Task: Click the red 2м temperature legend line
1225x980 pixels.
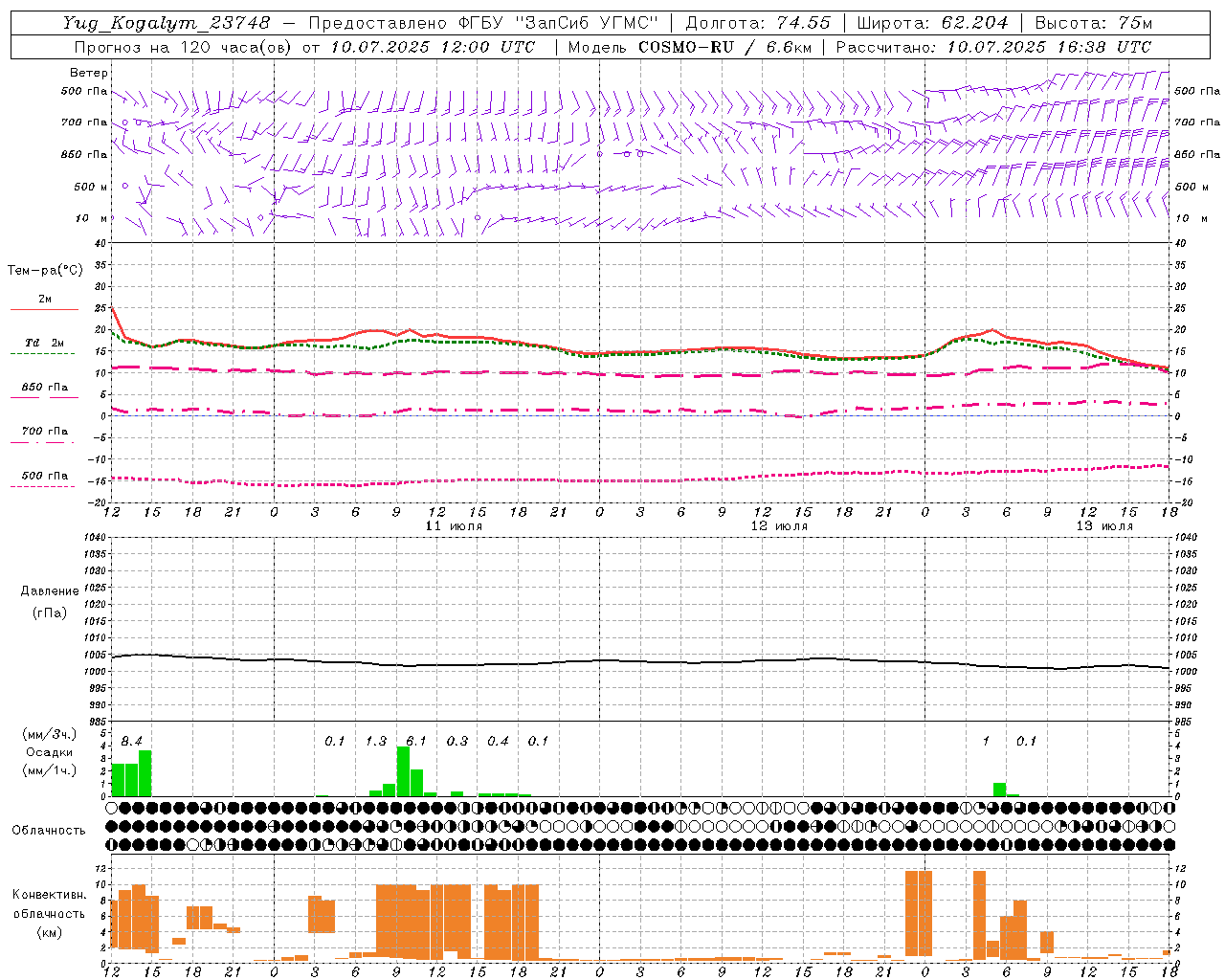Action: click(x=44, y=309)
